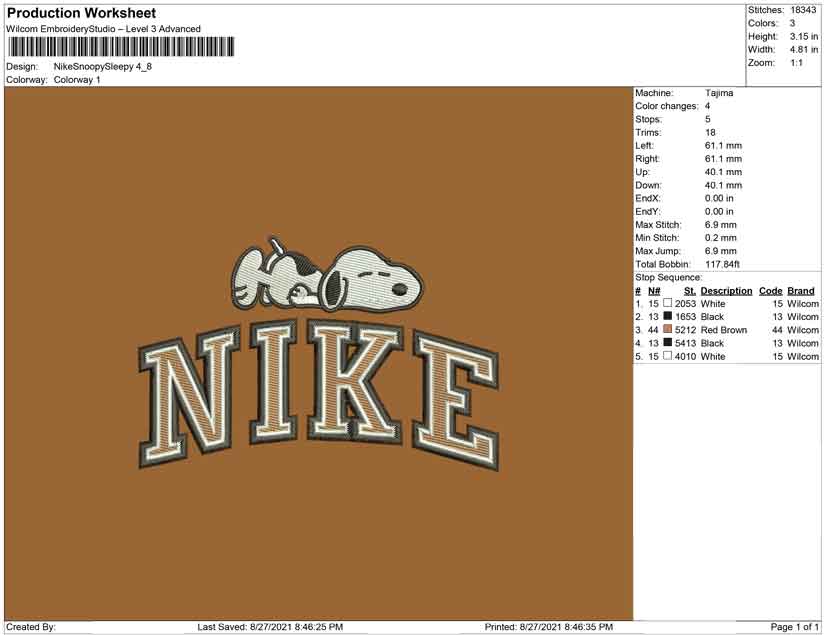Select design name NikeSnoopySleepy 4_8
Viewport: 825px width, 635px height.
pyautogui.click(x=103, y=66)
